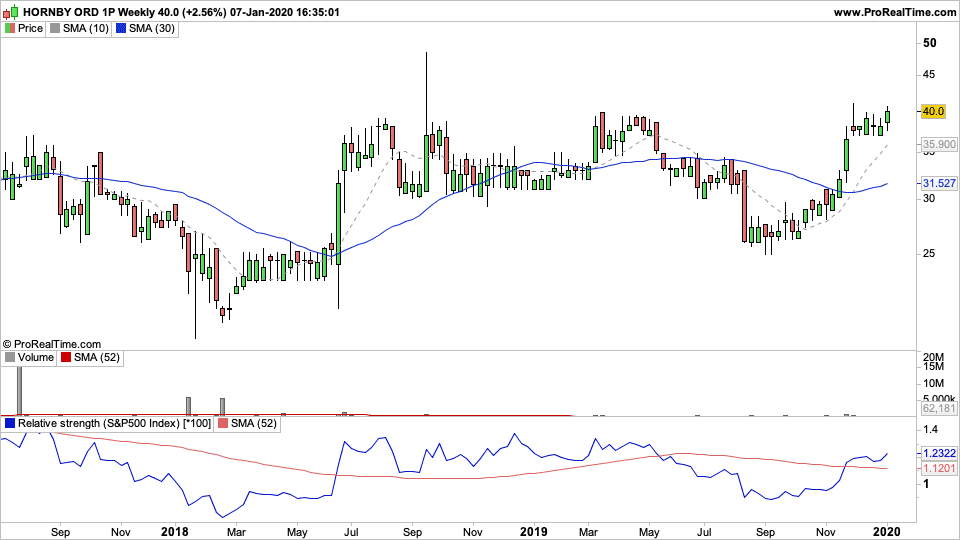Click the www.ProRealTime.com link
The height and width of the screenshot is (540, 960).
point(894,12)
